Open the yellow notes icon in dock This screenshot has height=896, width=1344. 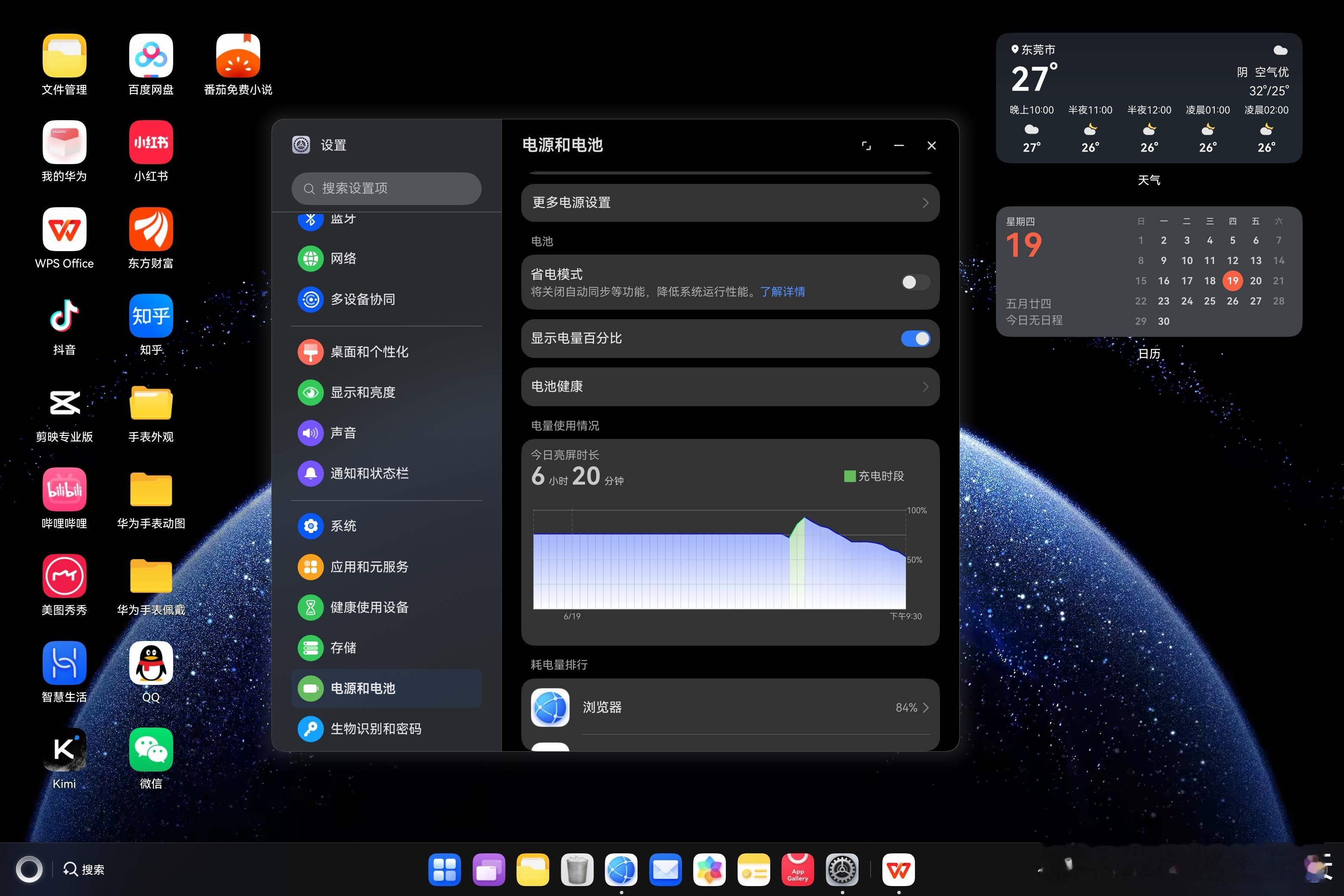pos(754,870)
